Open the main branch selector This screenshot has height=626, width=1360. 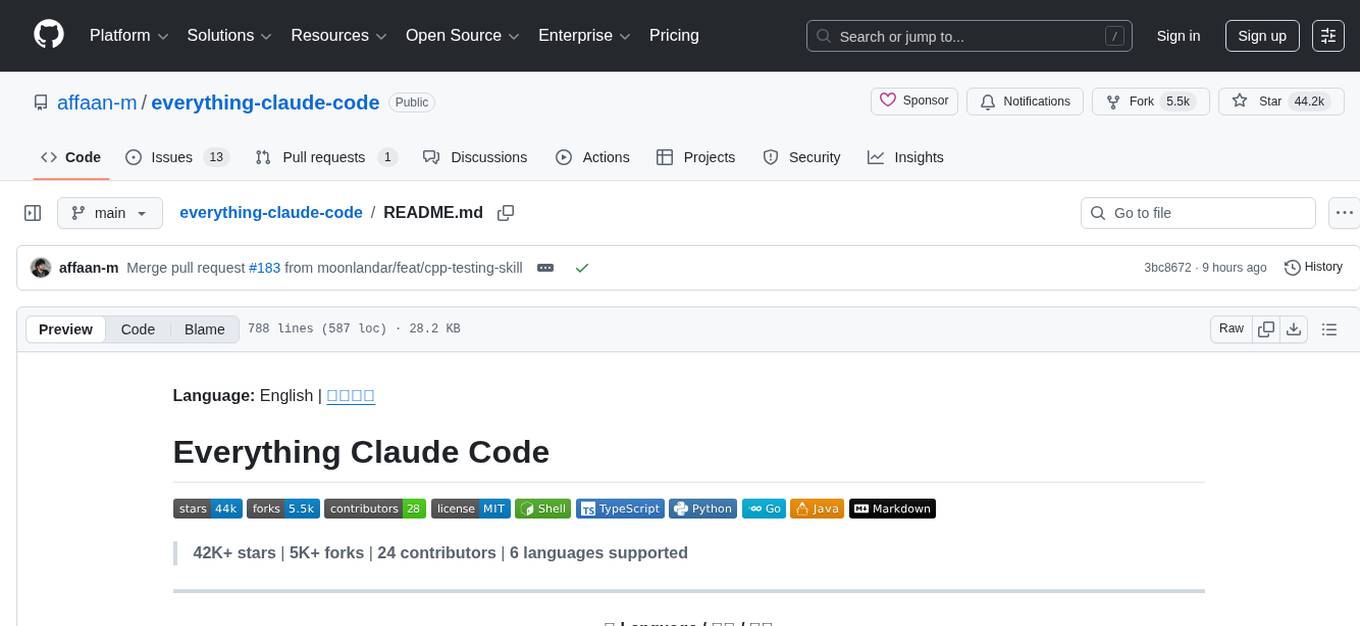[x=110, y=212]
